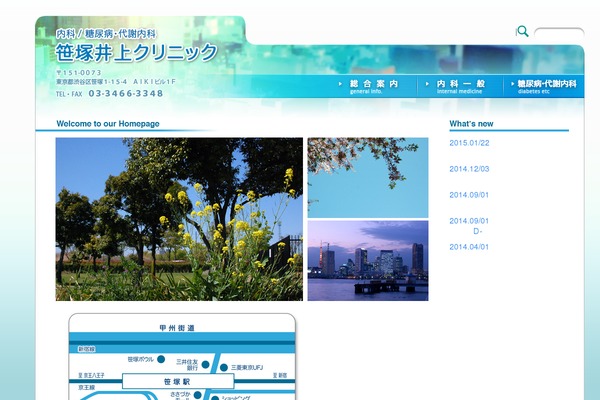
Task: Click the 笹塚駅 station access map
Action: tap(182, 357)
